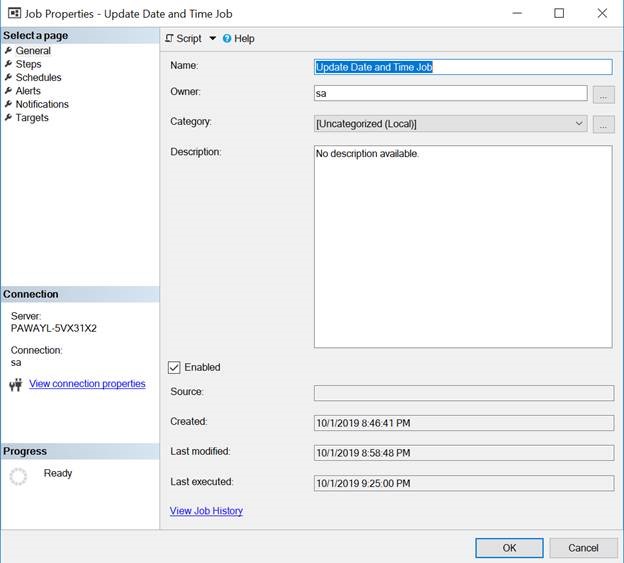The width and height of the screenshot is (624, 563).
Task: Click the wrench icon next to Alerts
Action: pos(9,91)
